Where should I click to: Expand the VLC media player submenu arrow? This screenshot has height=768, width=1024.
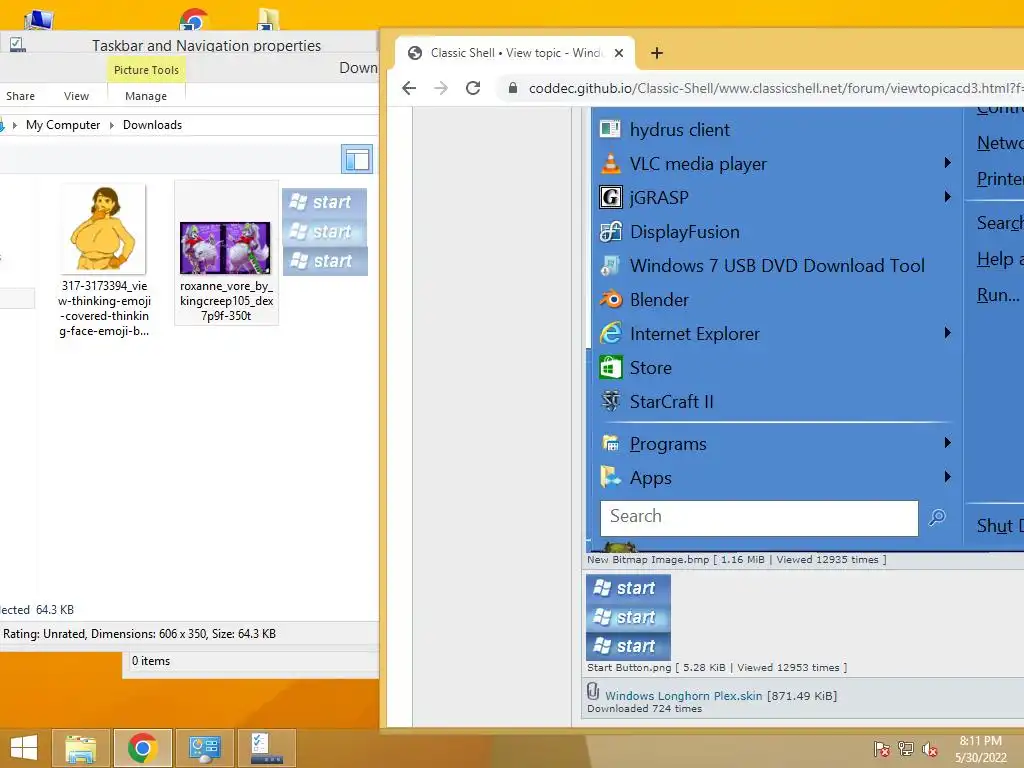pyautogui.click(x=948, y=163)
